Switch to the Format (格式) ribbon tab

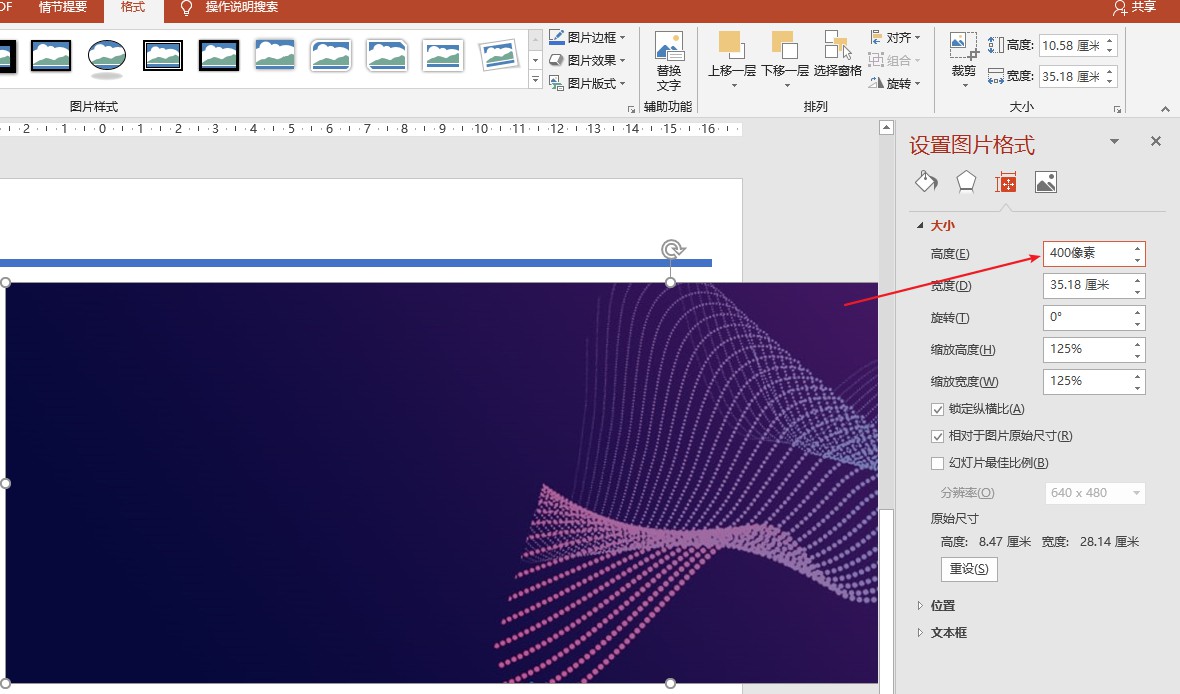click(x=132, y=8)
